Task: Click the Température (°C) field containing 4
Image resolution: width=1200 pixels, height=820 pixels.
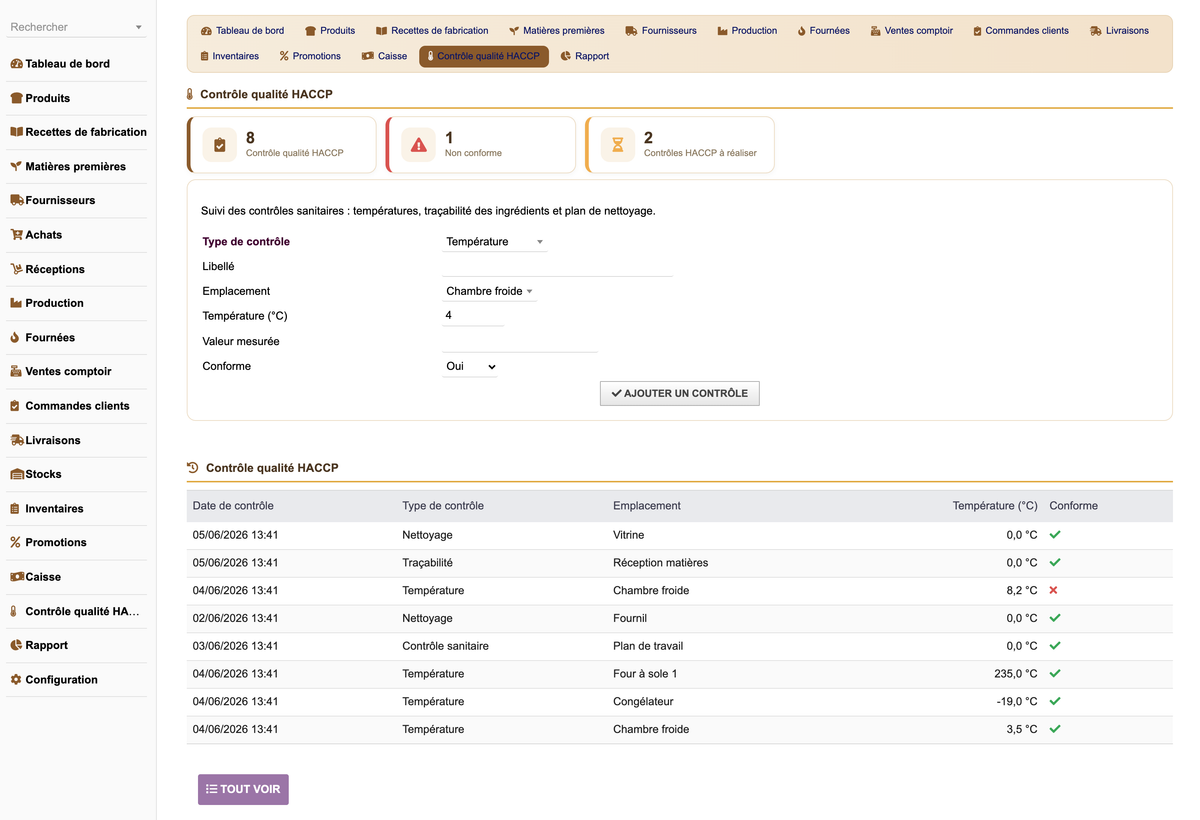Action: 473,316
